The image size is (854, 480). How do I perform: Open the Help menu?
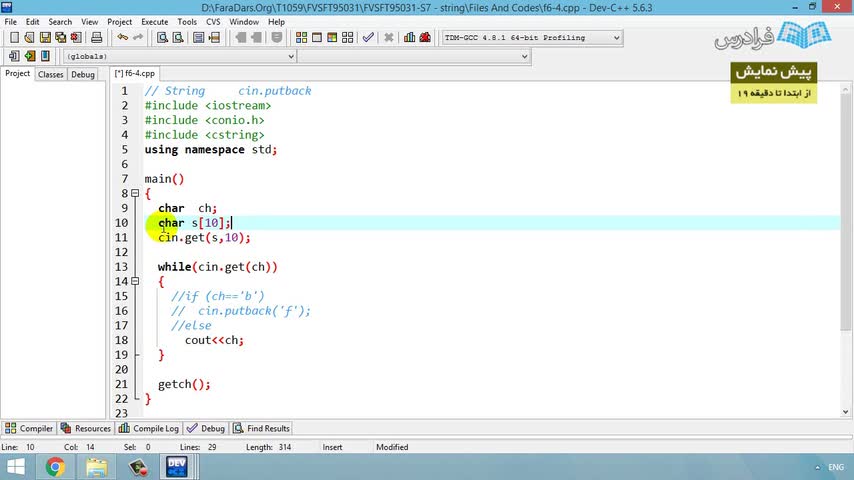tap(276, 22)
